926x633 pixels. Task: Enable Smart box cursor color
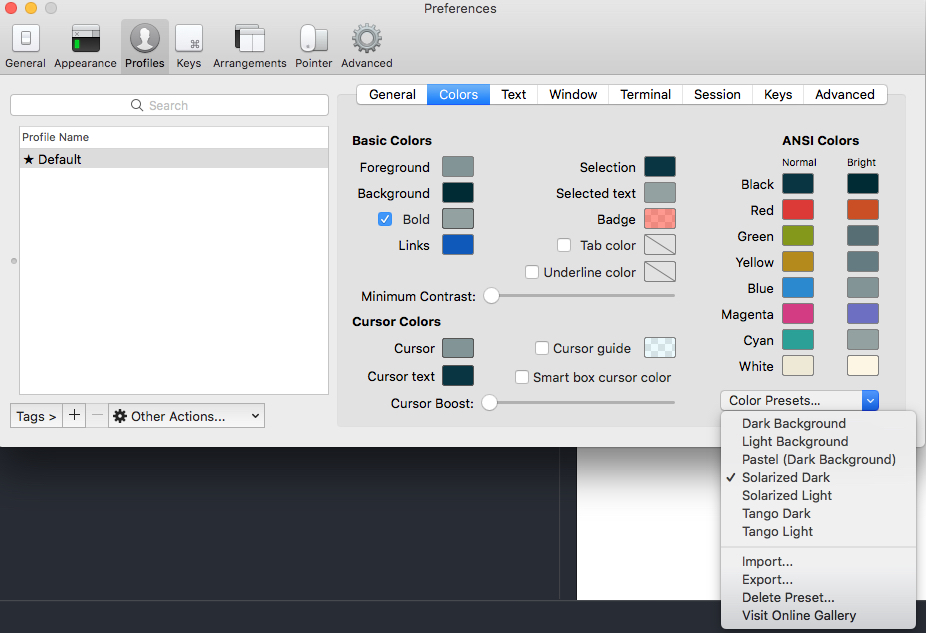(x=521, y=377)
